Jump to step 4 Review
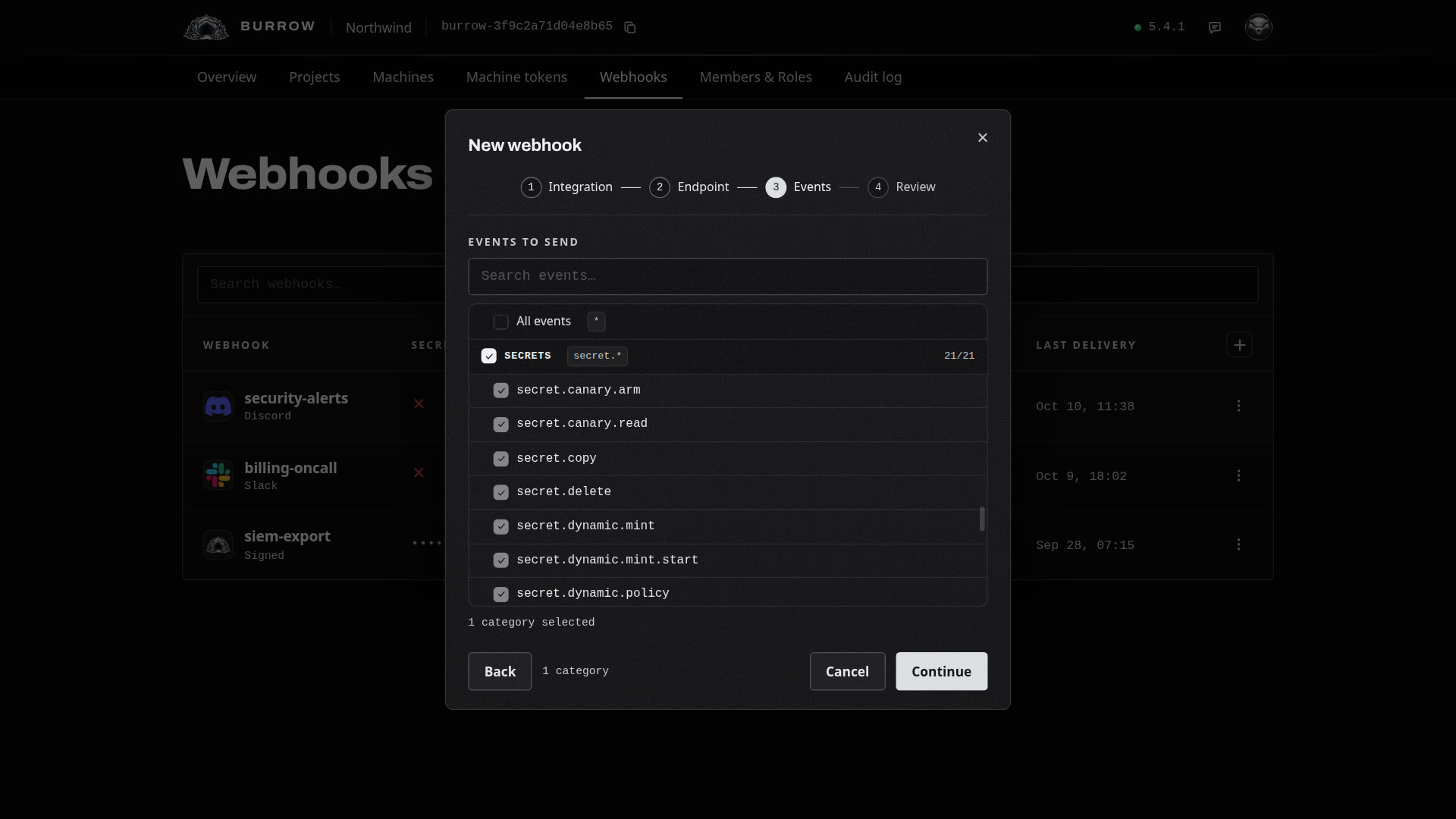 point(902,187)
